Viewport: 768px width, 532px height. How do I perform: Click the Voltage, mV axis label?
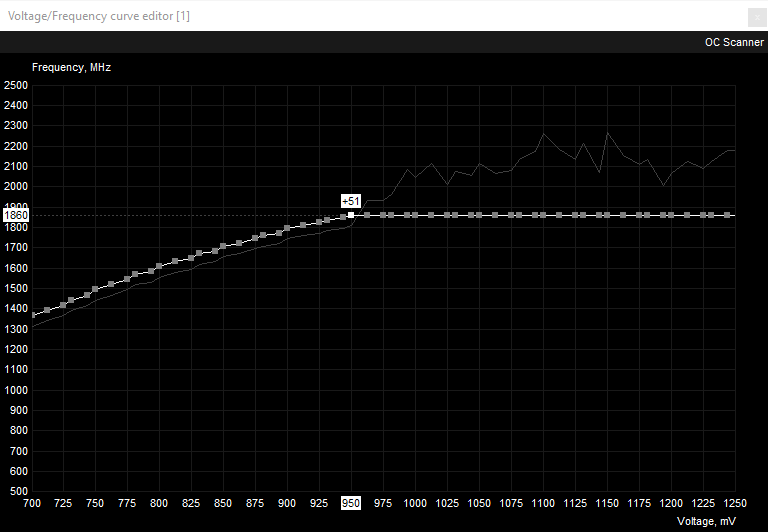click(x=706, y=521)
